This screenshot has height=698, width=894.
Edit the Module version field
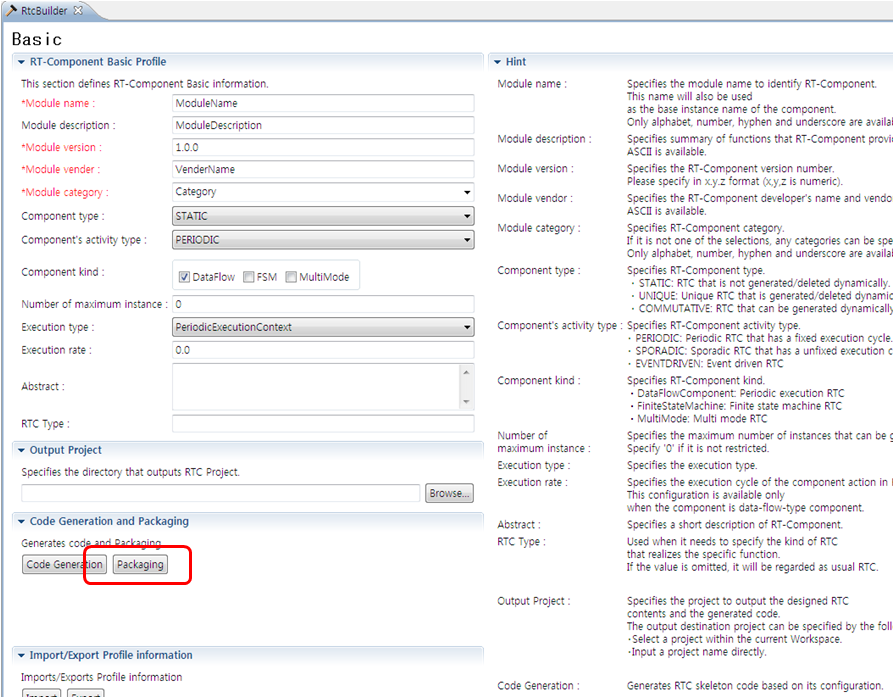click(x=323, y=147)
